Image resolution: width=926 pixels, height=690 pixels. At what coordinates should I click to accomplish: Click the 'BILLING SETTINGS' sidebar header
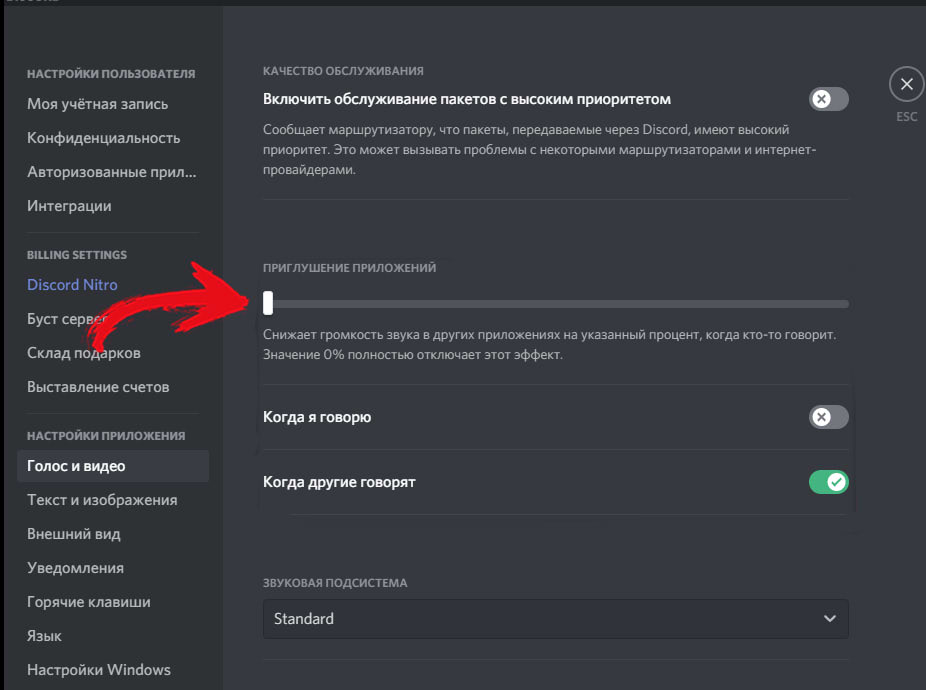point(77,255)
